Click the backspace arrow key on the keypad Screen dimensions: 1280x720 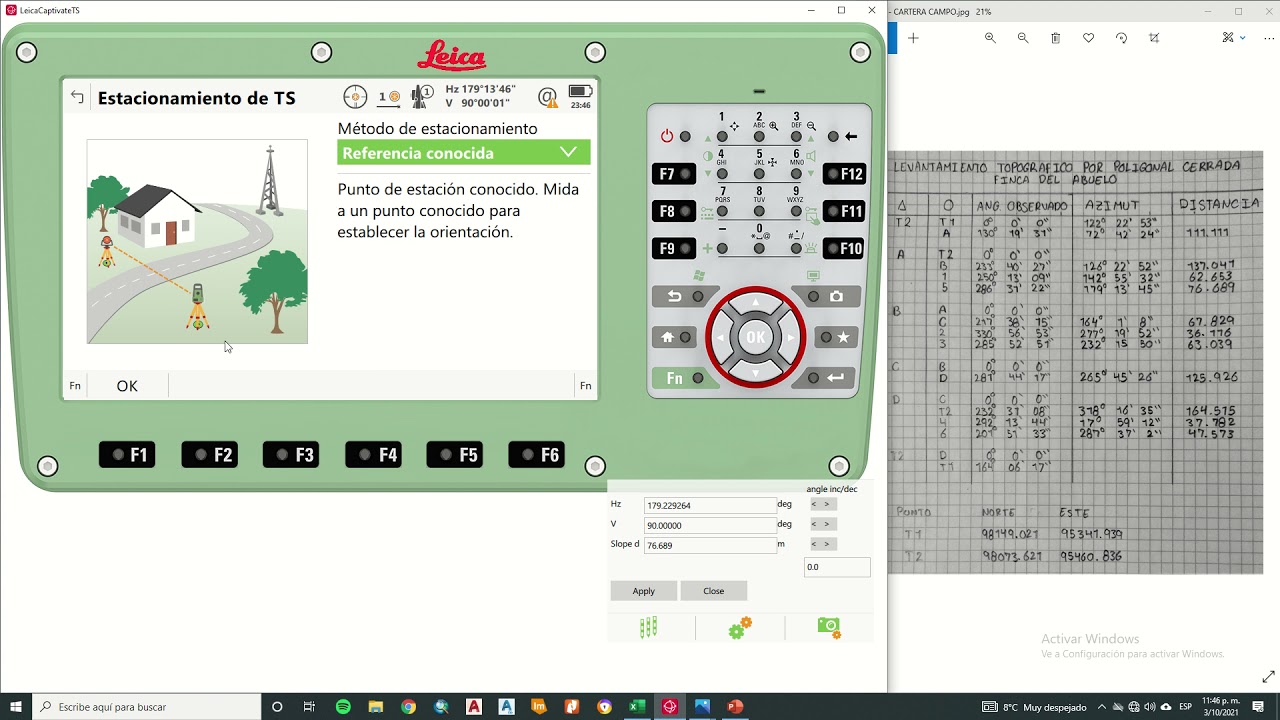[x=842, y=136]
